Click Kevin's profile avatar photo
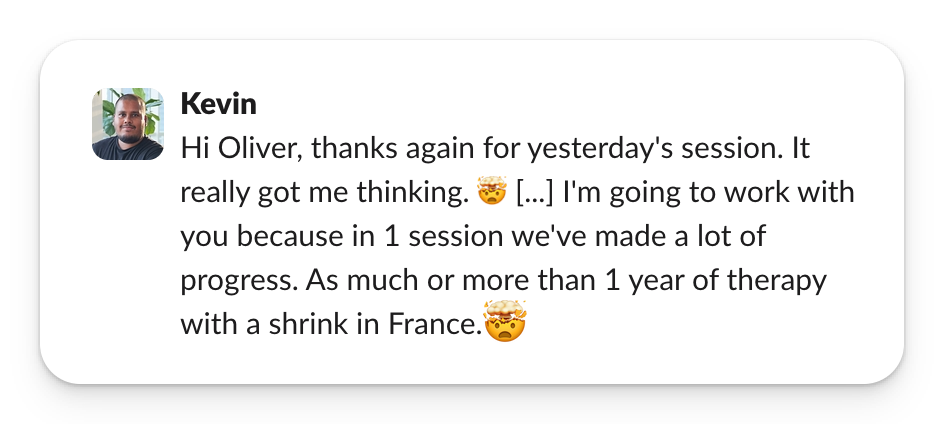 pos(127,124)
